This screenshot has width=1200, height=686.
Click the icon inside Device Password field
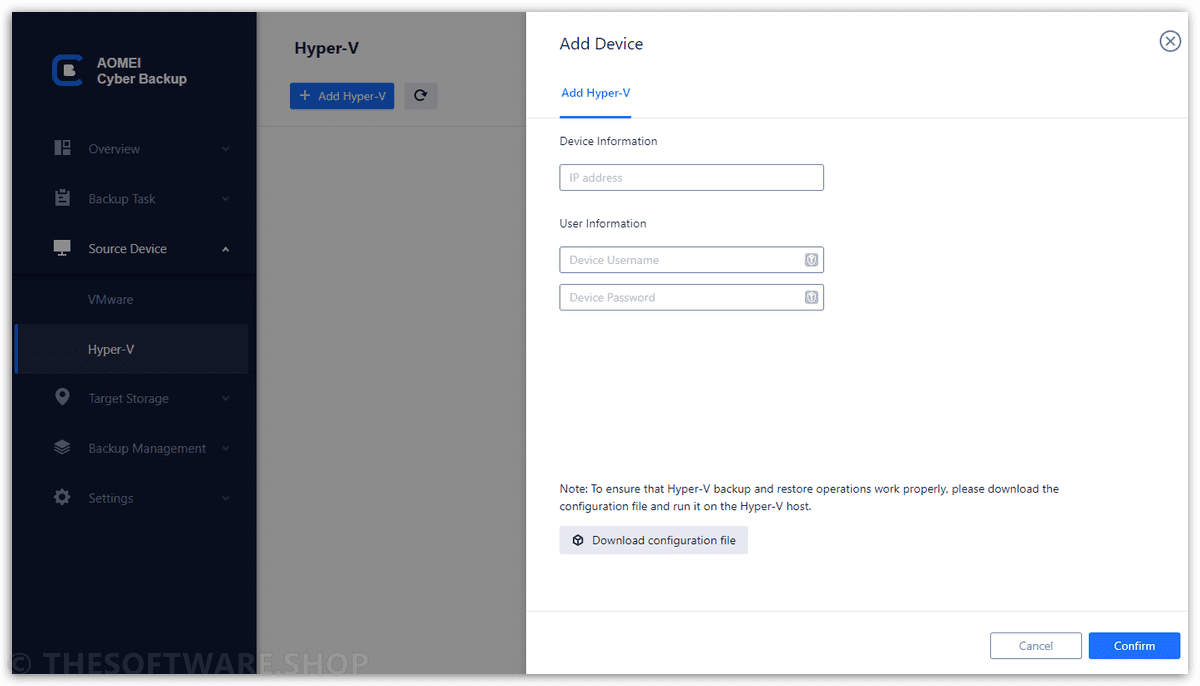coord(811,297)
